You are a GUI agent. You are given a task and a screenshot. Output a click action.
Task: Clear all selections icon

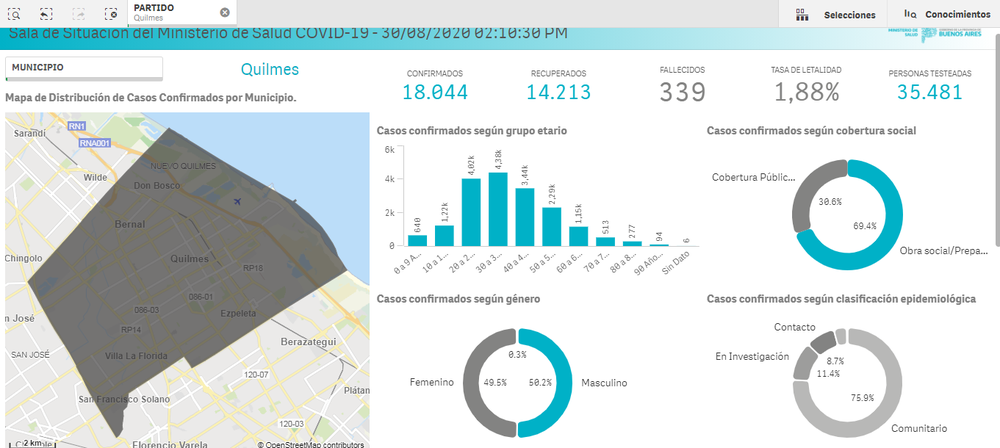pos(111,14)
